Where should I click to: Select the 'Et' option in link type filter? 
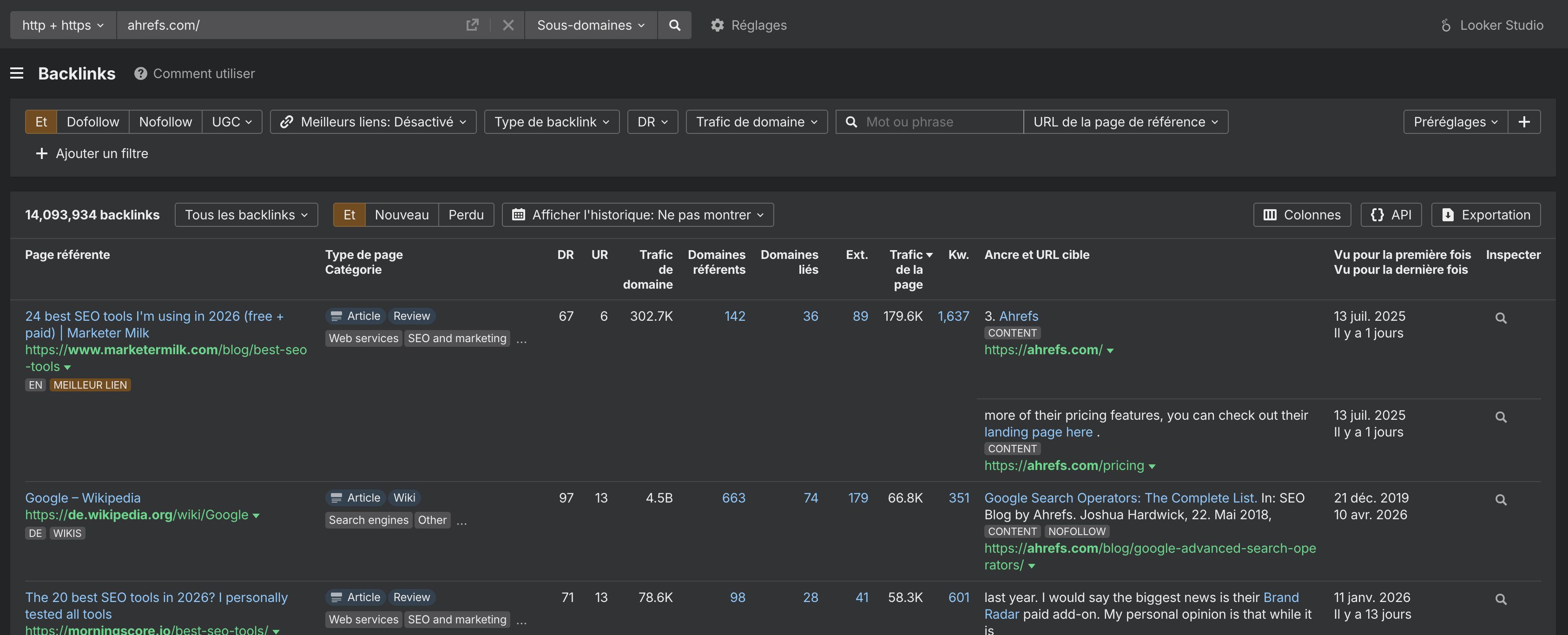coord(41,122)
